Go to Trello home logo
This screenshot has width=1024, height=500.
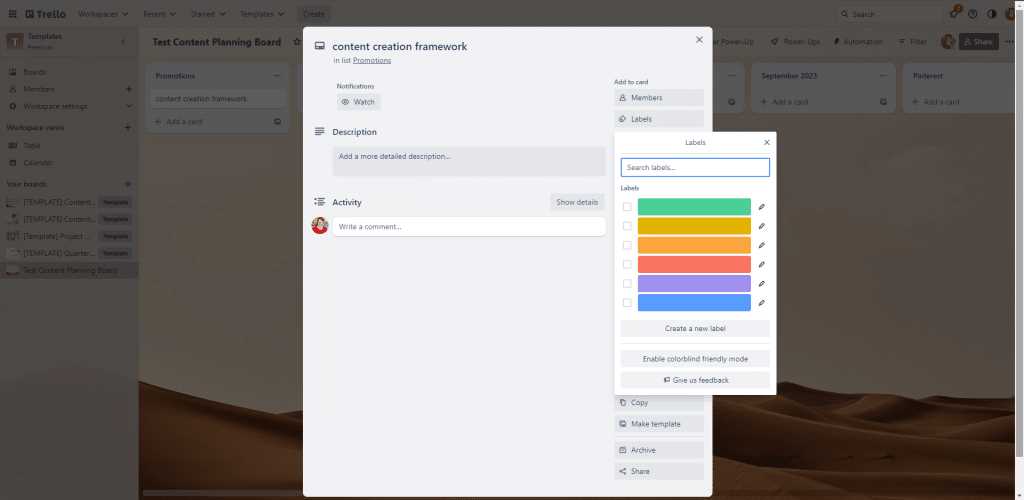tap(46, 14)
